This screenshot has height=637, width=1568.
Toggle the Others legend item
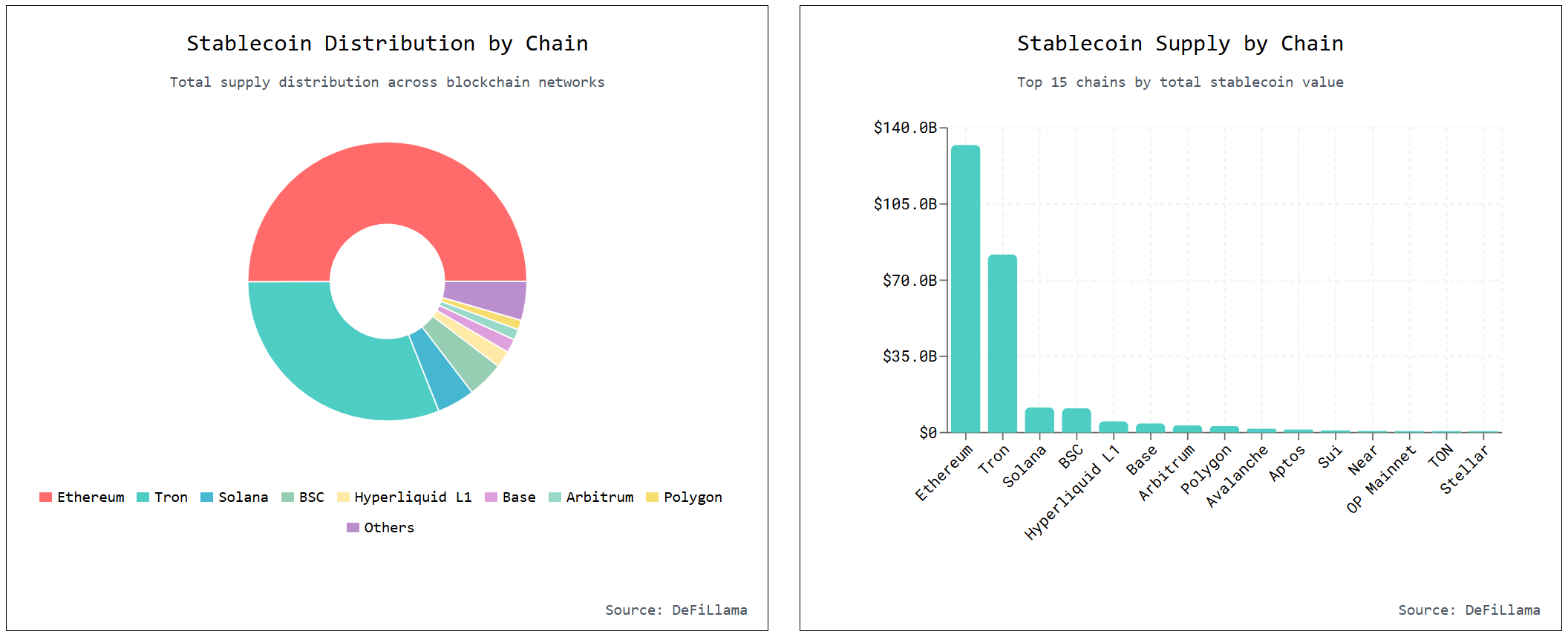tap(380, 528)
